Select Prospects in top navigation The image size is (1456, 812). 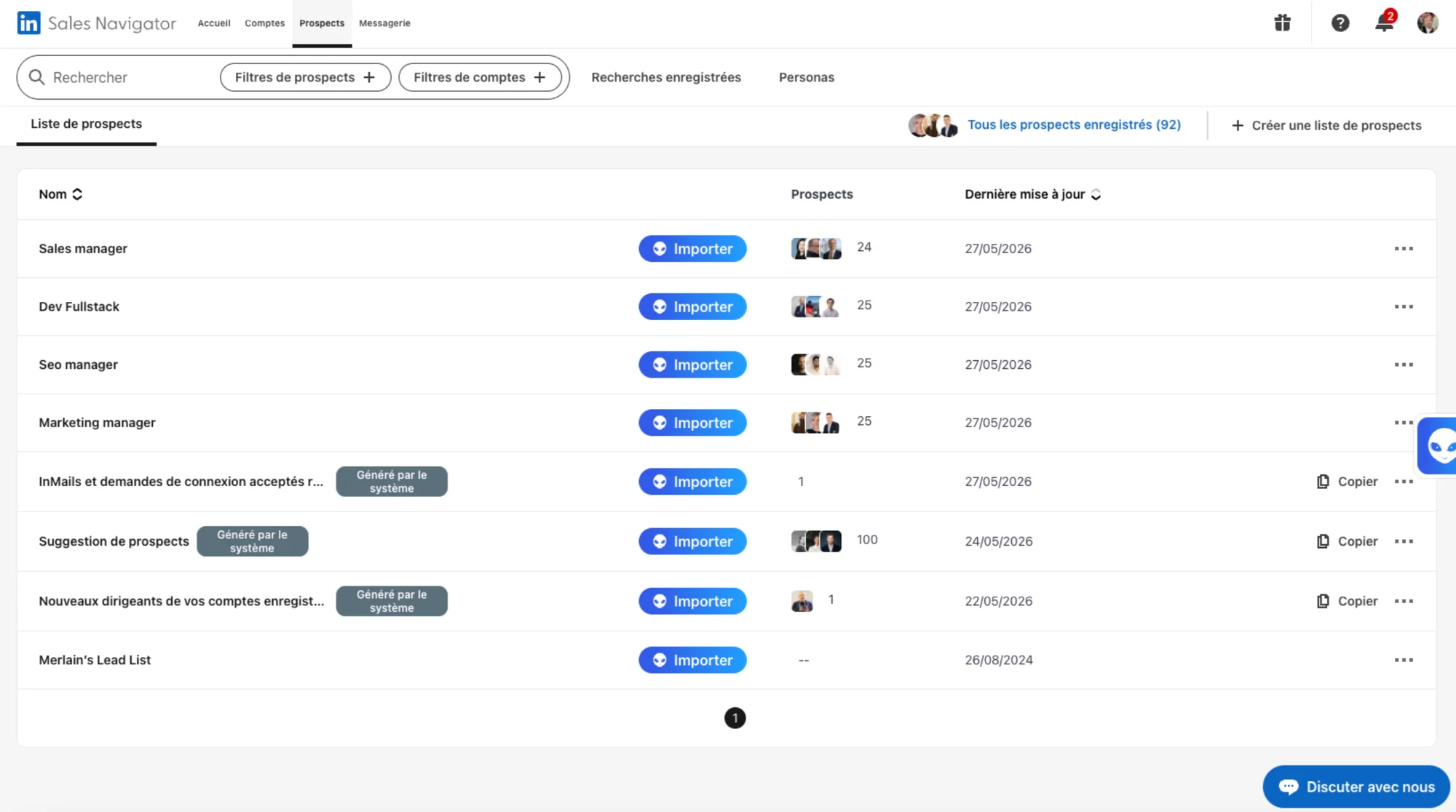[322, 23]
